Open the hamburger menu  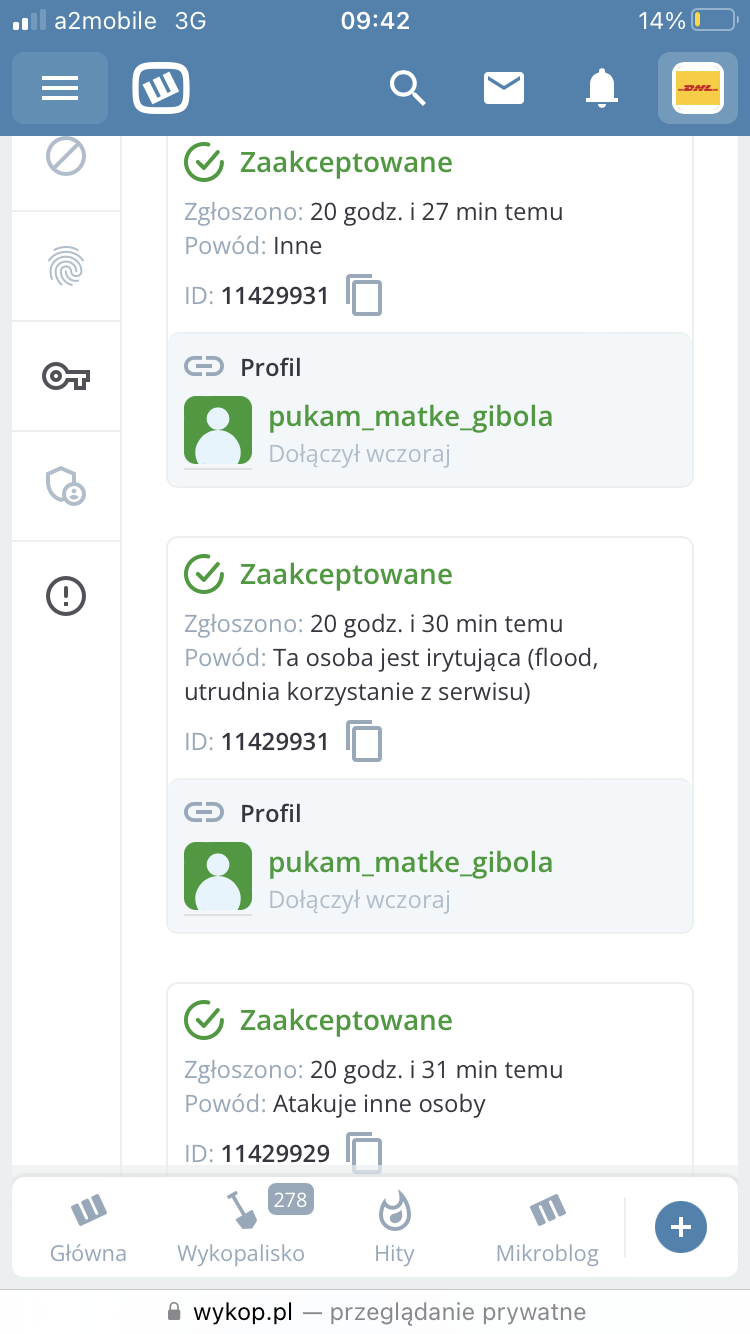click(60, 88)
